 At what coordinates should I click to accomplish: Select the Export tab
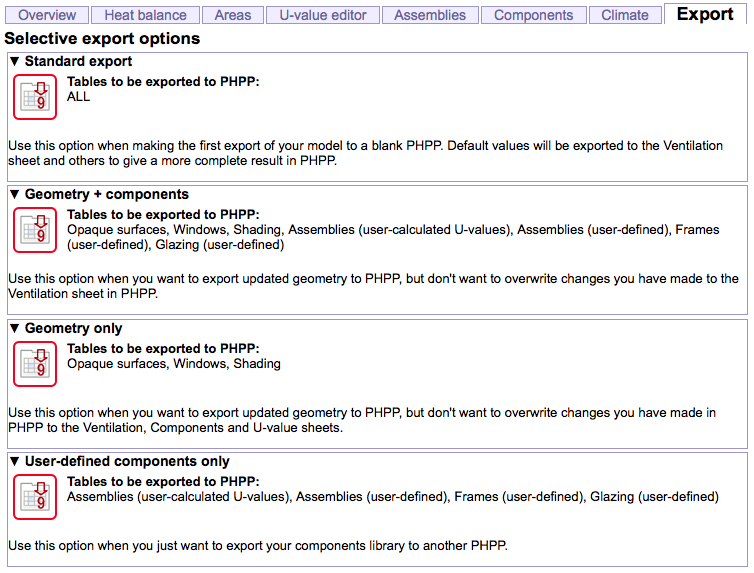[705, 14]
